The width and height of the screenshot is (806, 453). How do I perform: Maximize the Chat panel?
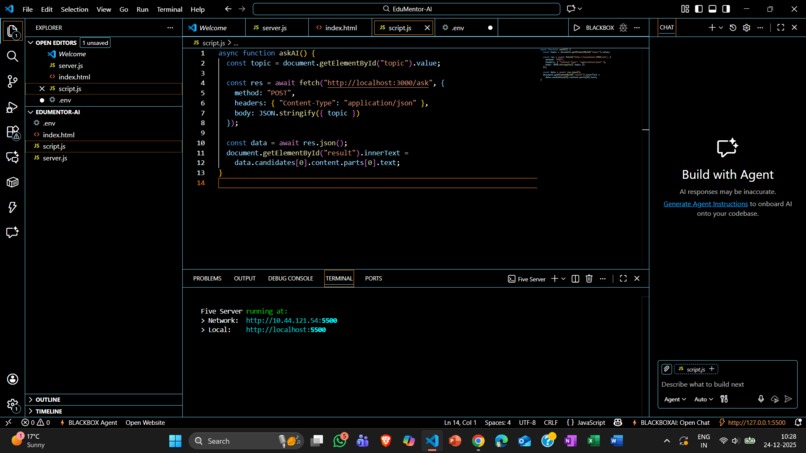tap(780, 28)
